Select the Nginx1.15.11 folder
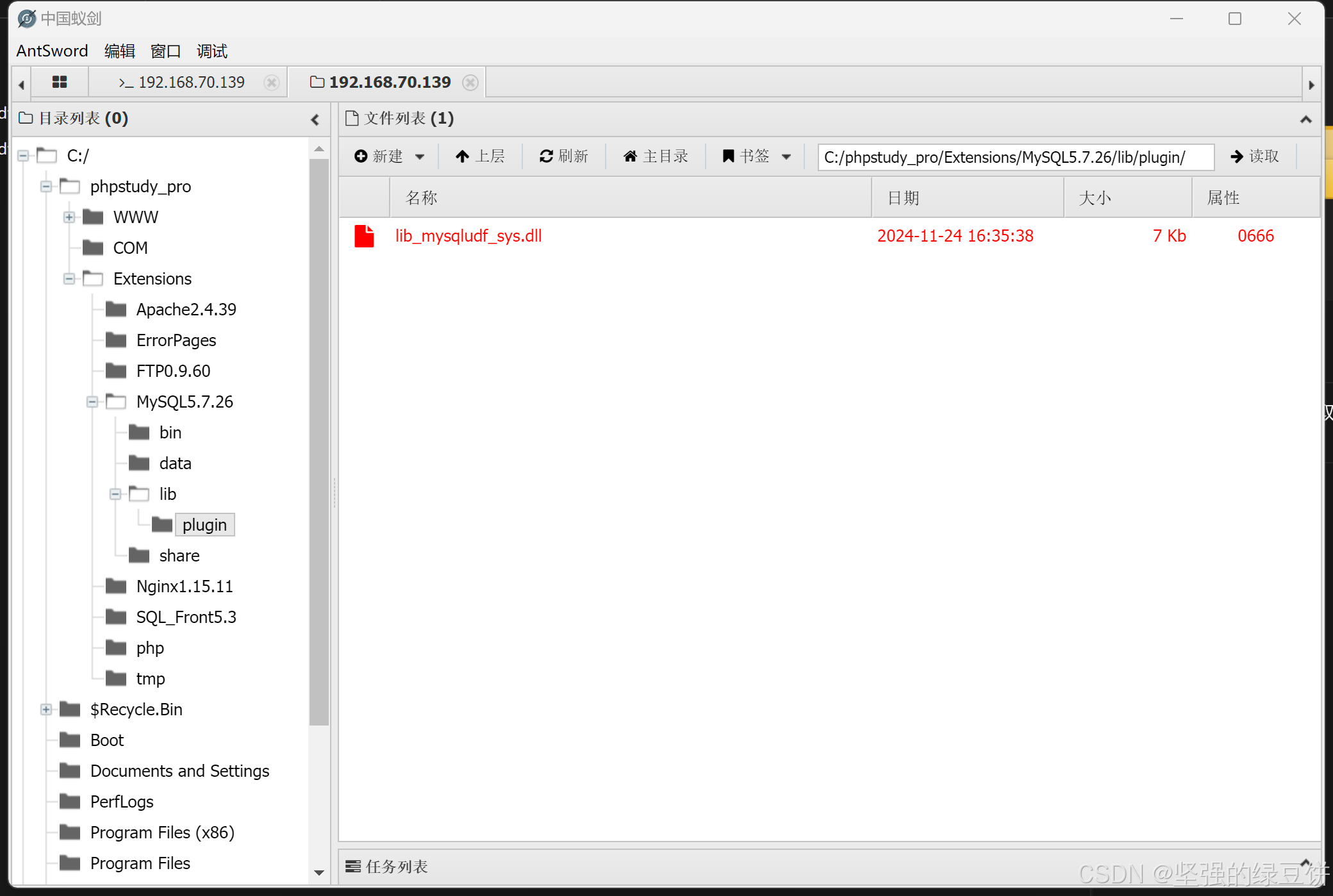The image size is (1333, 896). click(185, 586)
